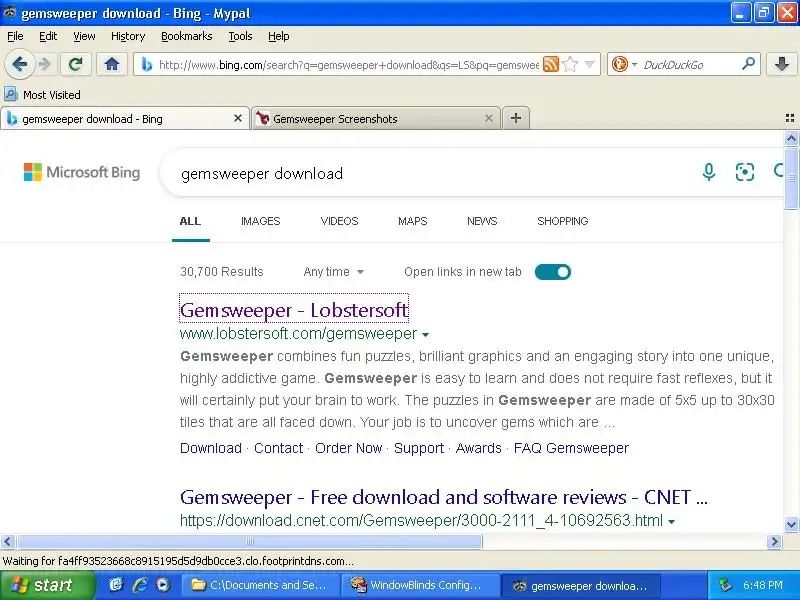
Task: Toggle Open links in new tab switch
Action: pos(553,272)
